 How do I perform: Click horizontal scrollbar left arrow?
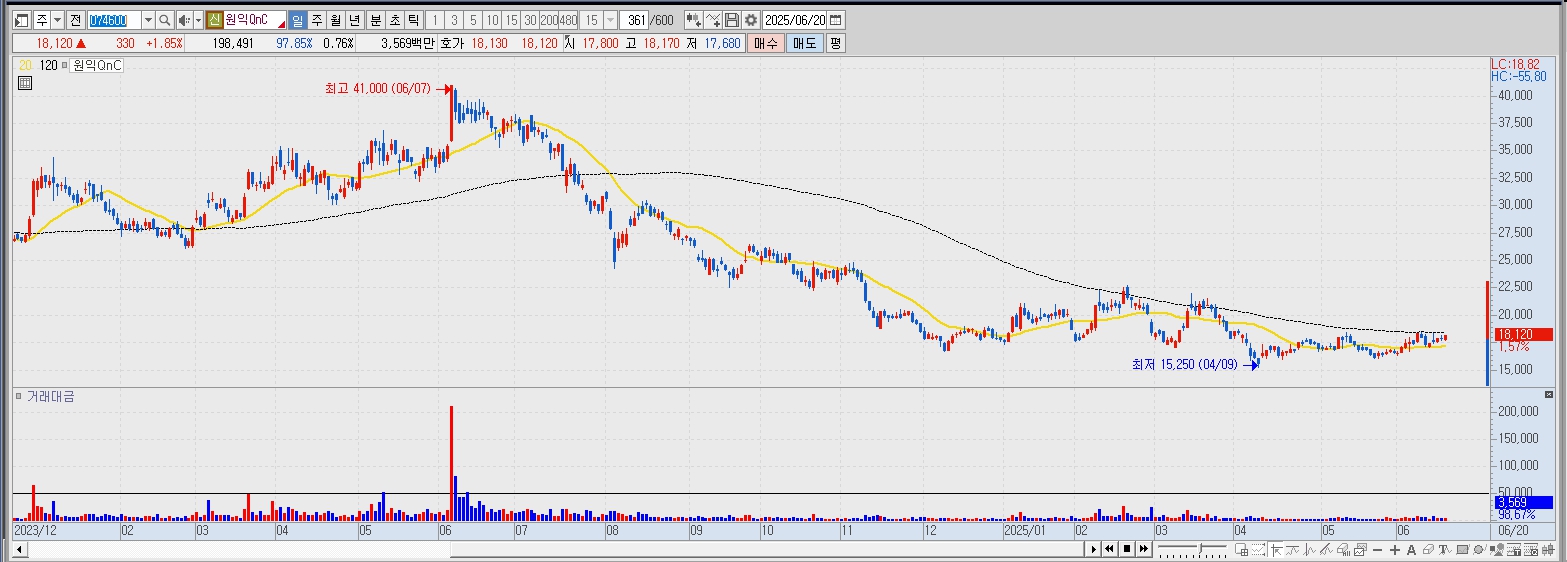[x=19, y=550]
